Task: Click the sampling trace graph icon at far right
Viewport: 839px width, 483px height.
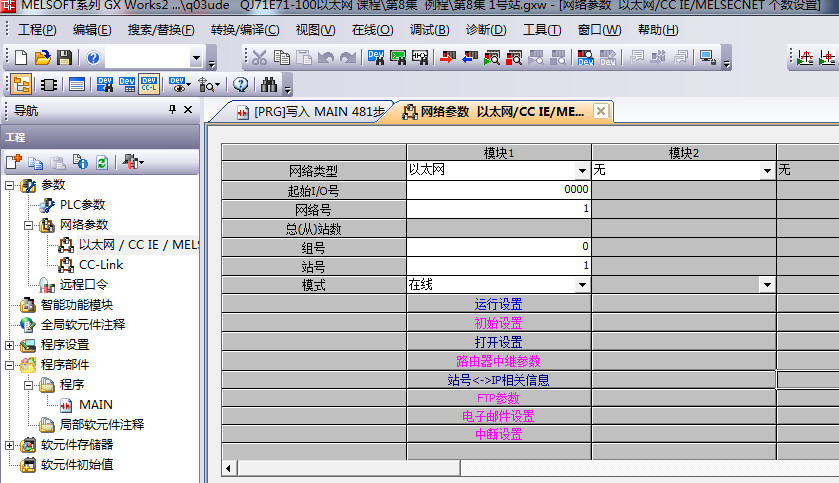Action: 805,57
